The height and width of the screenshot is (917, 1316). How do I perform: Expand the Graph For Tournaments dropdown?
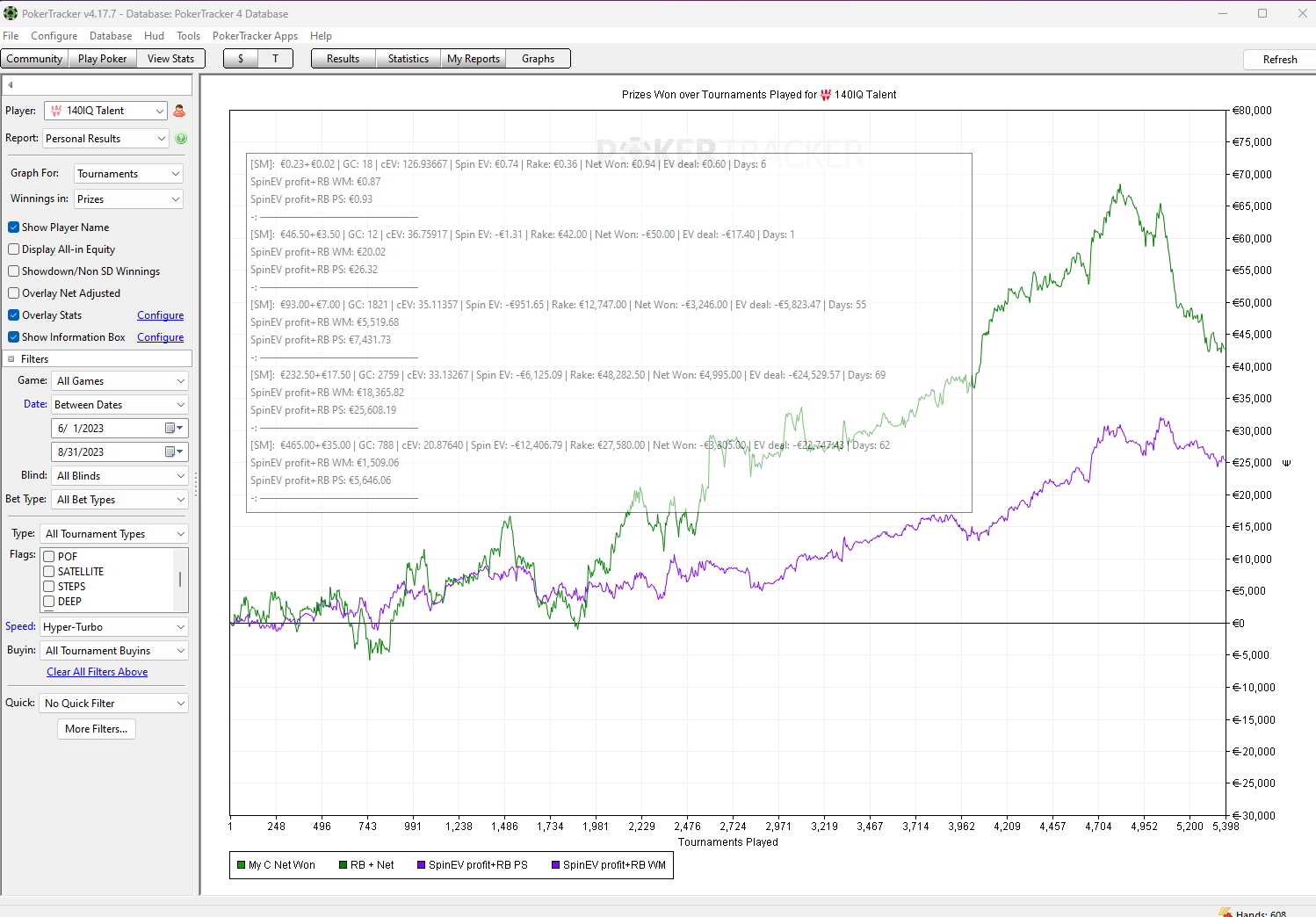tap(128, 174)
